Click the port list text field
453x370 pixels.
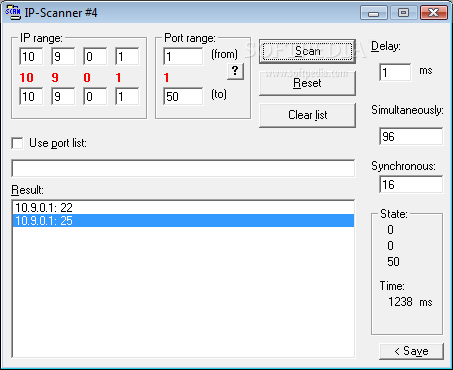click(x=183, y=168)
